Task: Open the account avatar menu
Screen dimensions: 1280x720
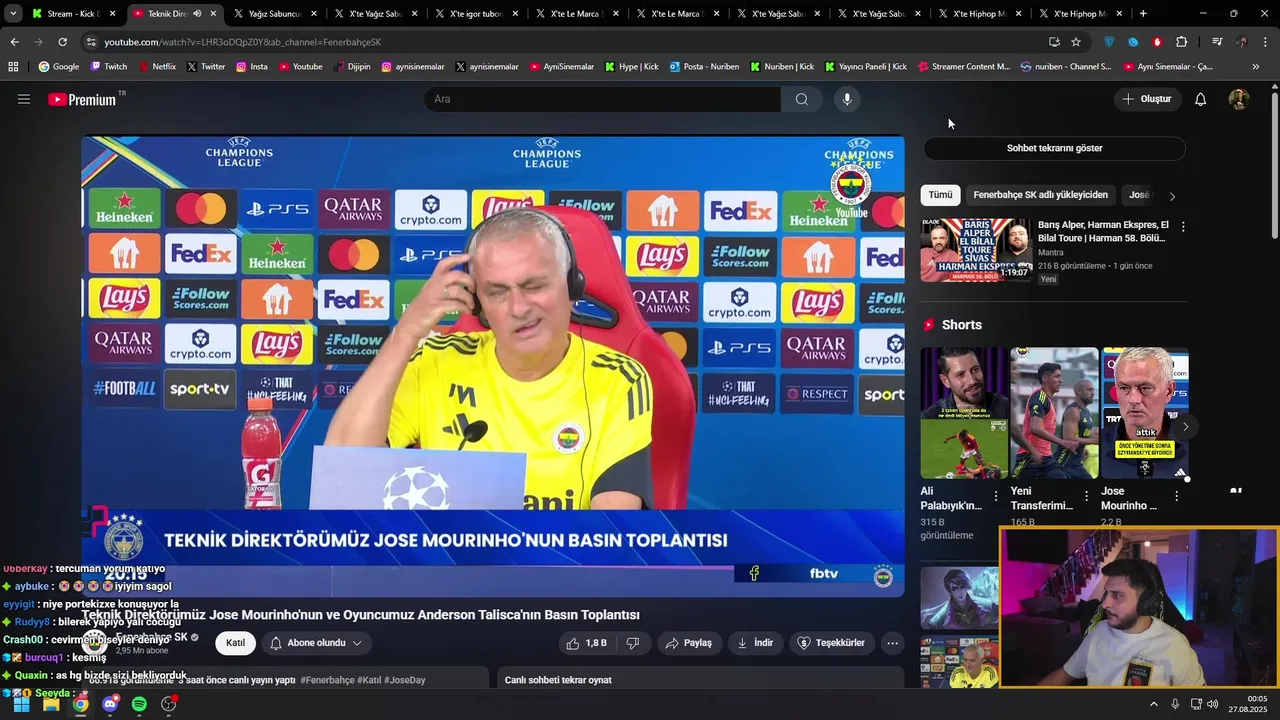Action: pyautogui.click(x=1238, y=99)
